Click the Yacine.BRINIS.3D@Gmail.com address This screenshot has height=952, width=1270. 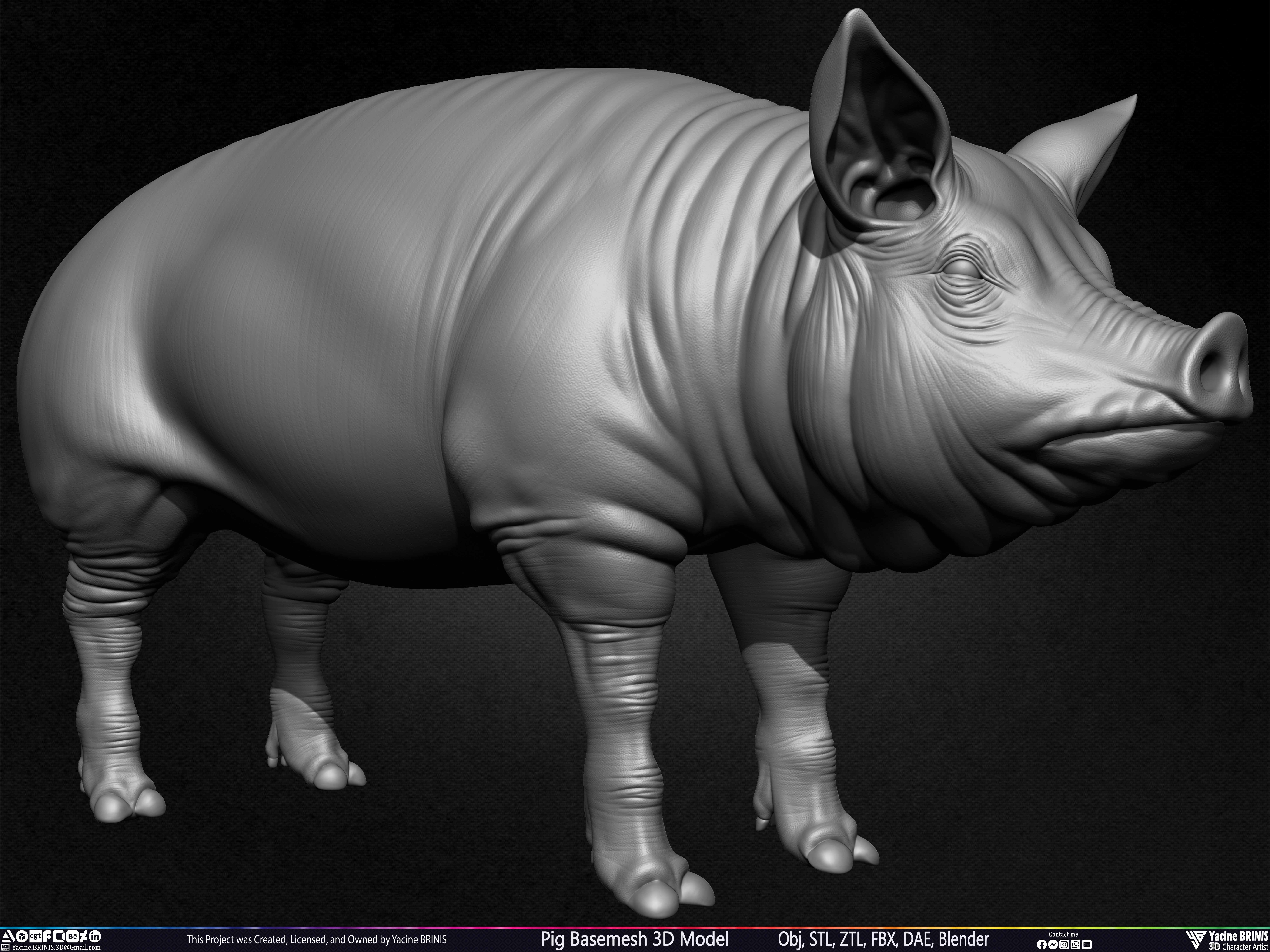pyautogui.click(x=56, y=947)
